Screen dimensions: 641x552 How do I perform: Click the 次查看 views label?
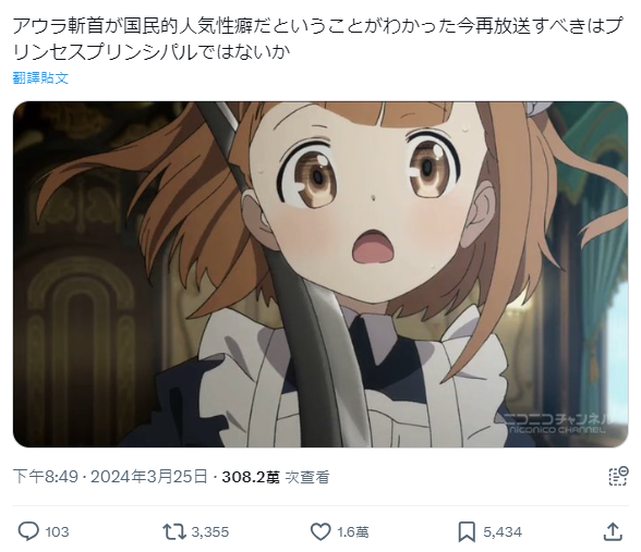pyautogui.click(x=307, y=477)
